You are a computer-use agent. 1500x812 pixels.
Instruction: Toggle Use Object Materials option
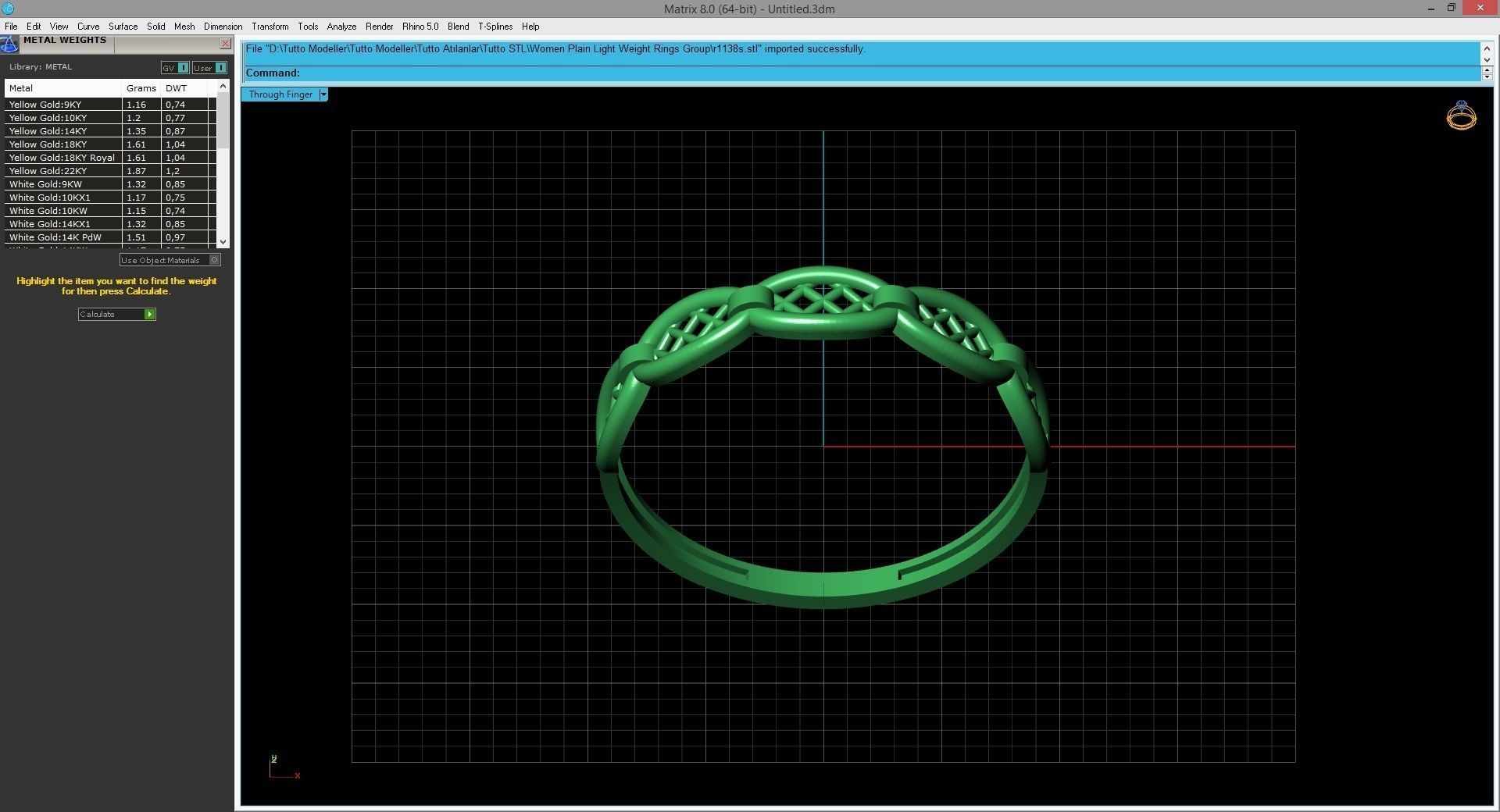point(170,260)
